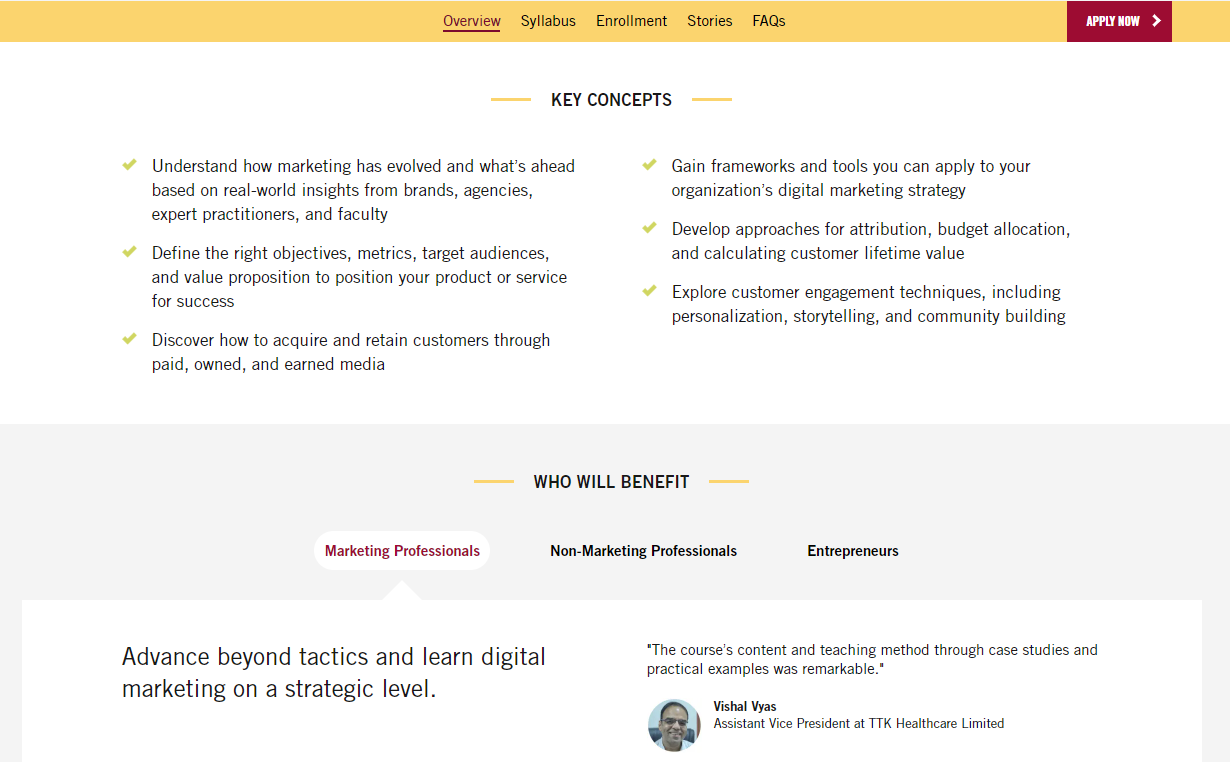Click the Overview link in the navigation
This screenshot has height=762, width=1230.
click(x=471, y=20)
